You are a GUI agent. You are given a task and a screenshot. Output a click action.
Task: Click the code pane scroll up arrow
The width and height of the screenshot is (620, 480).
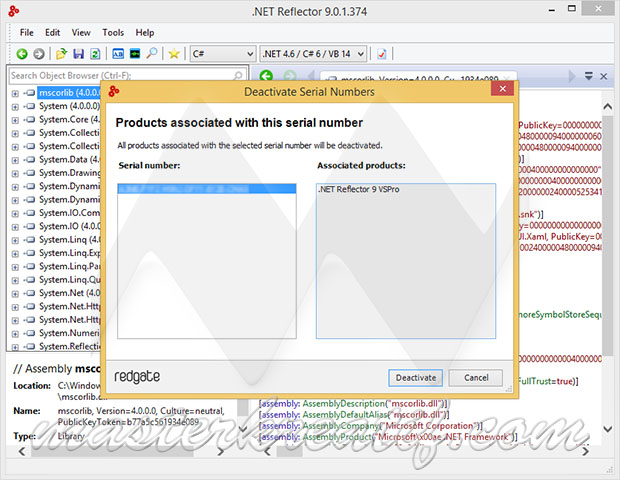(608, 106)
